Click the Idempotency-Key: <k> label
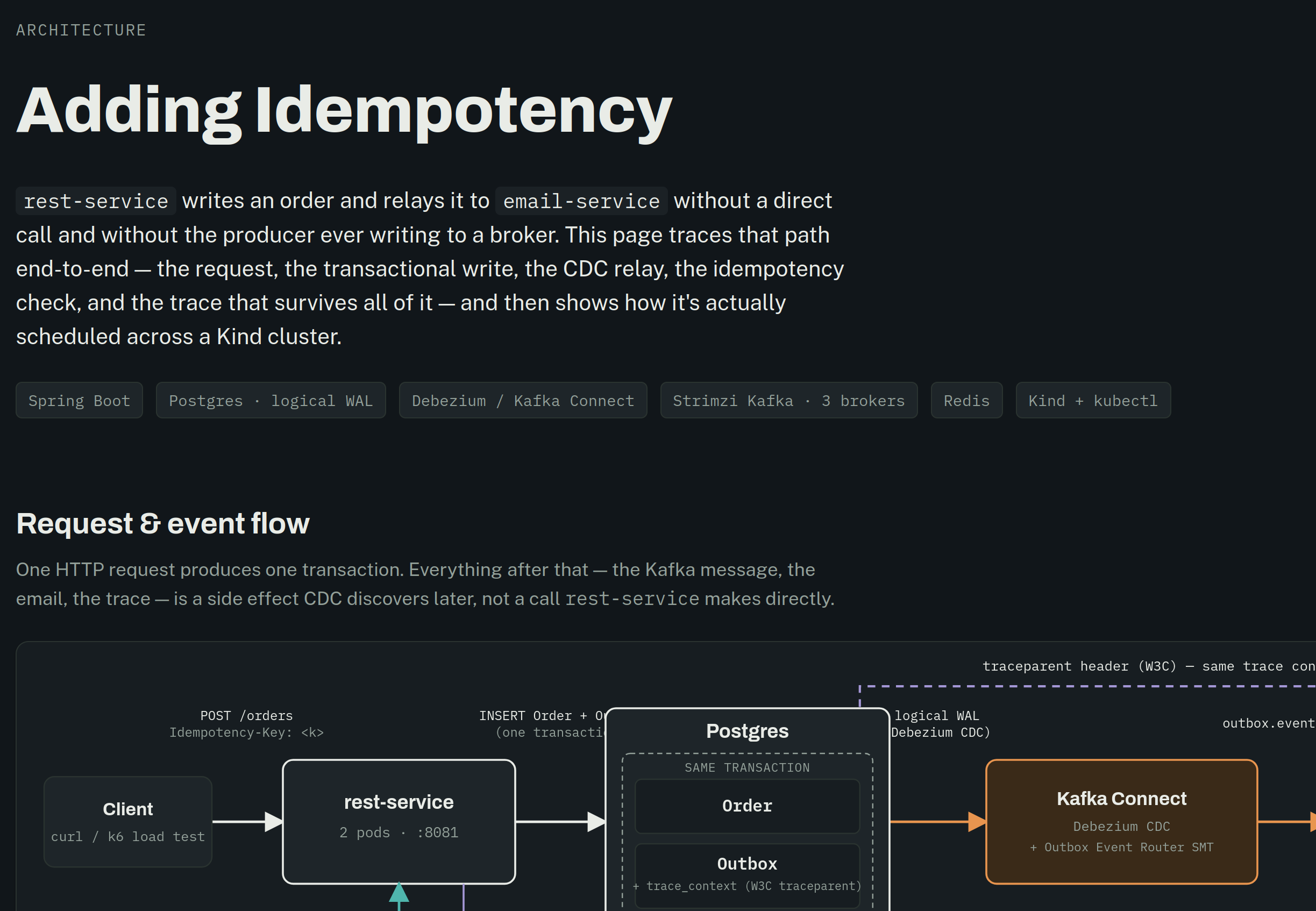This screenshot has height=911, width=1316. [x=246, y=732]
